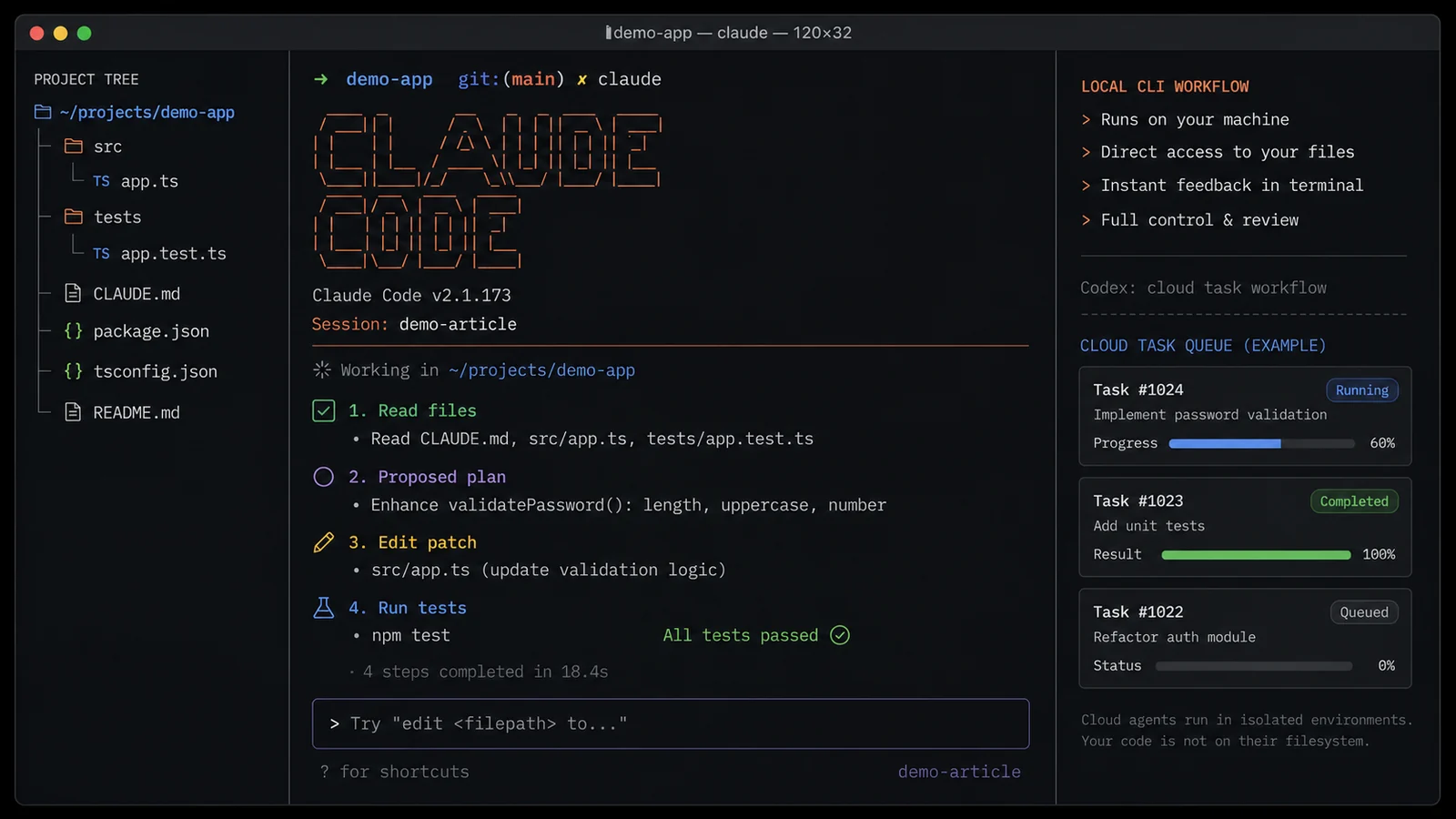
Task: Click the 4. Run tests step heading
Action: coord(407,608)
